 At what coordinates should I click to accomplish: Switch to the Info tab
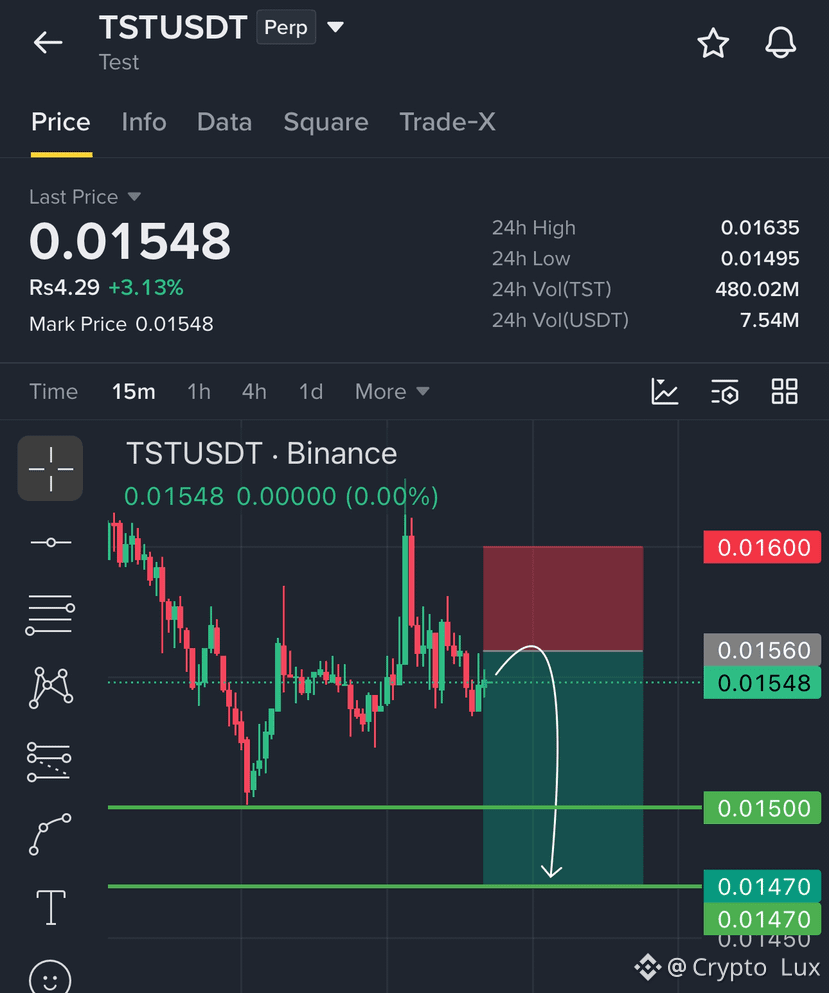pos(144,122)
